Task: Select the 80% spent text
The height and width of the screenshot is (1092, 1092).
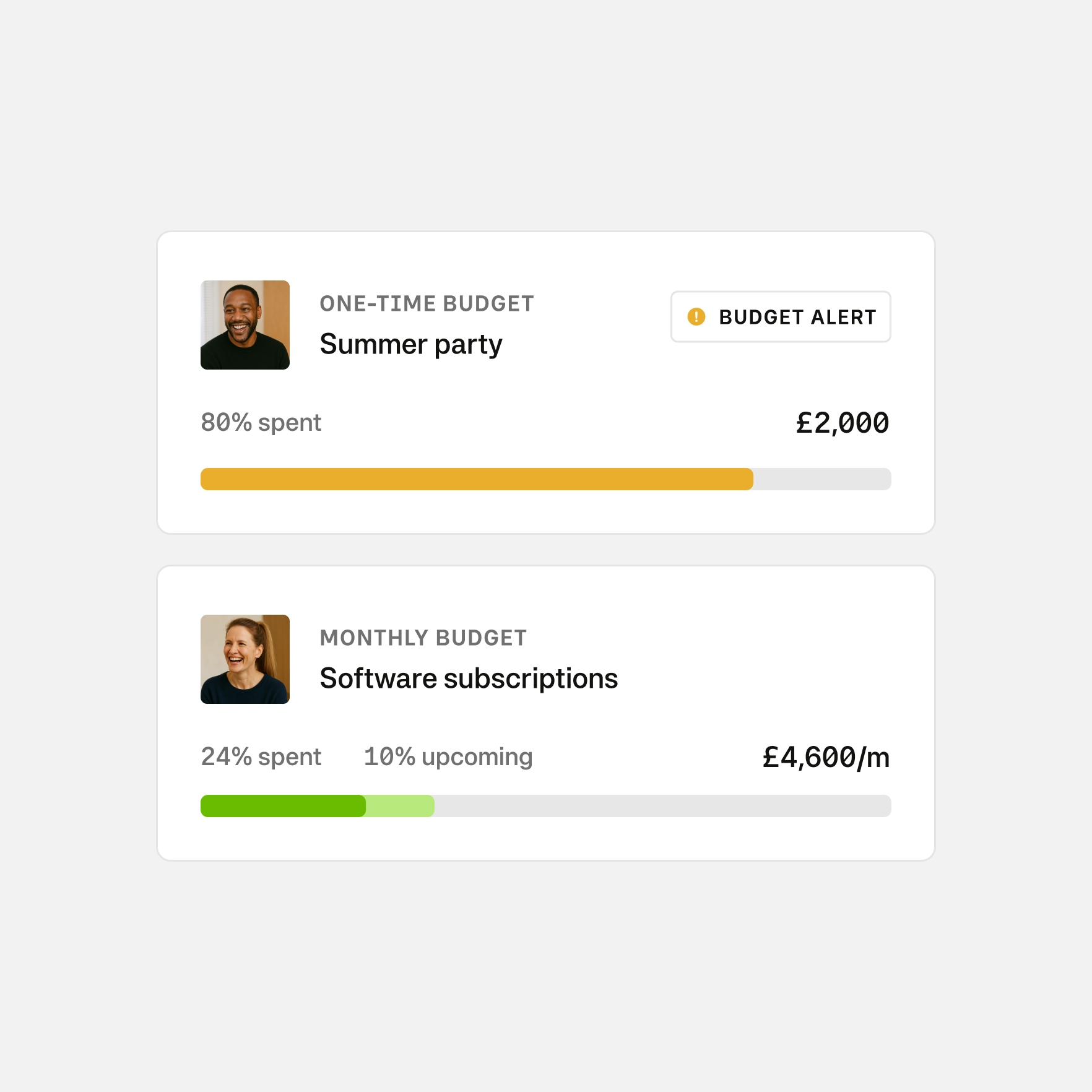Action: (261, 423)
